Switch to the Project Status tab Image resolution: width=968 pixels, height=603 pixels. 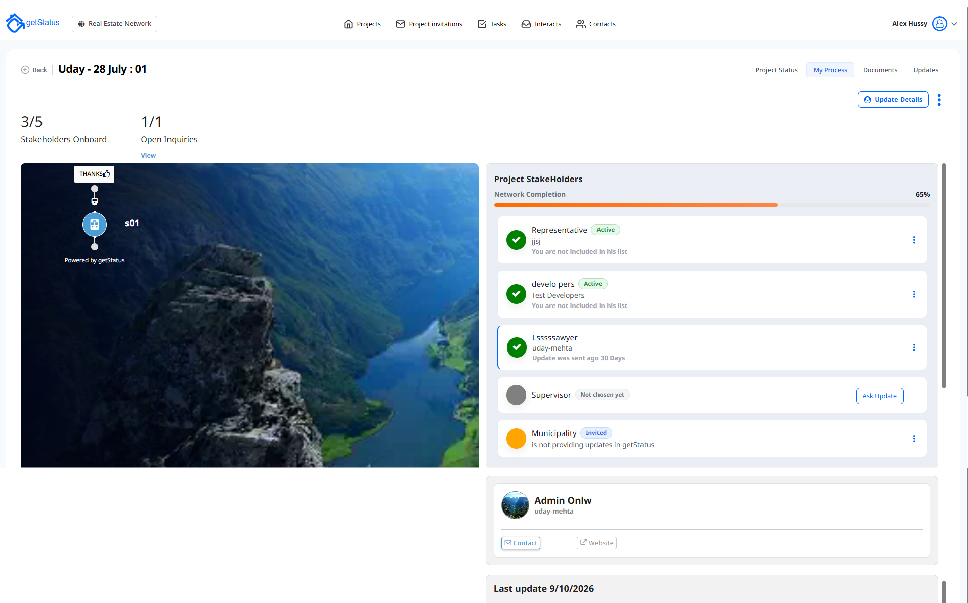point(776,70)
